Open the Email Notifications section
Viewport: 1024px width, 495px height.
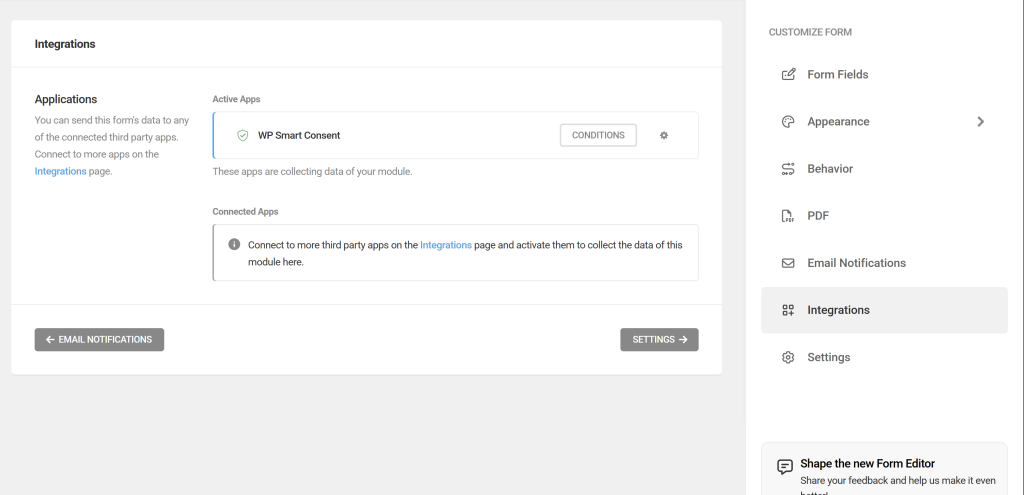[x=884, y=263]
